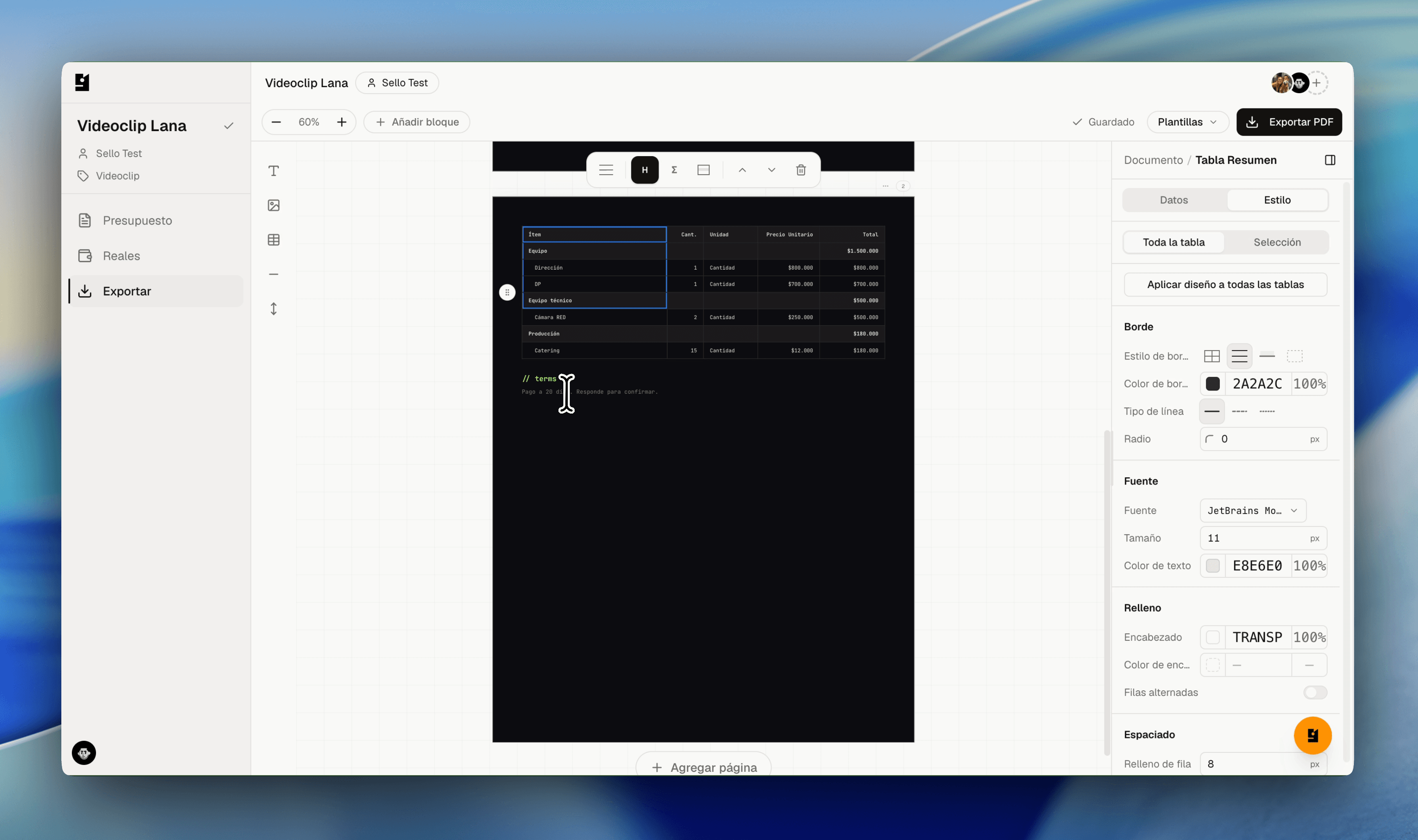Collapse the right panel icon
Screen dimensions: 1418x840
tap(1330, 160)
